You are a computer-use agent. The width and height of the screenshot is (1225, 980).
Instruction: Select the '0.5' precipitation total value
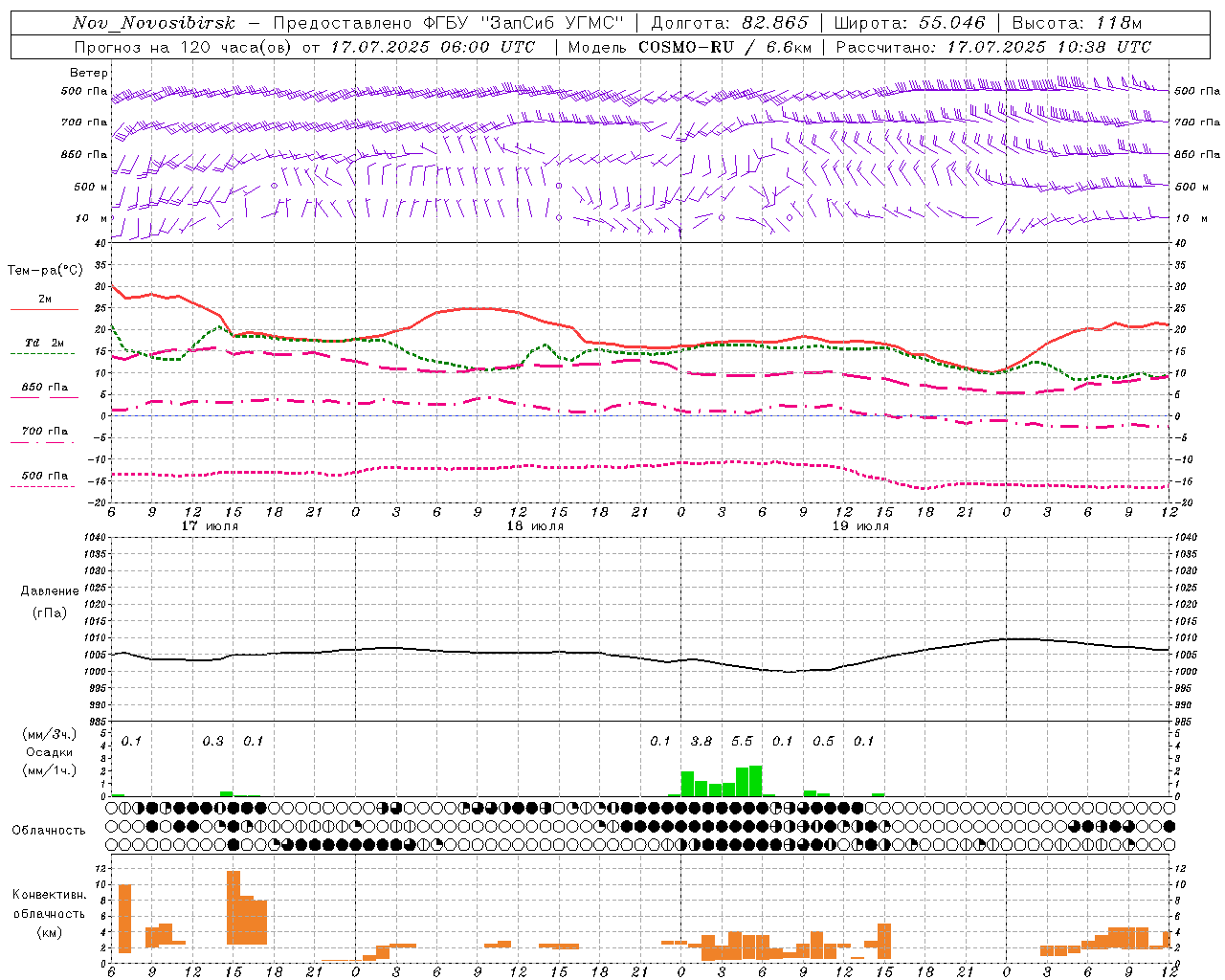point(823,741)
